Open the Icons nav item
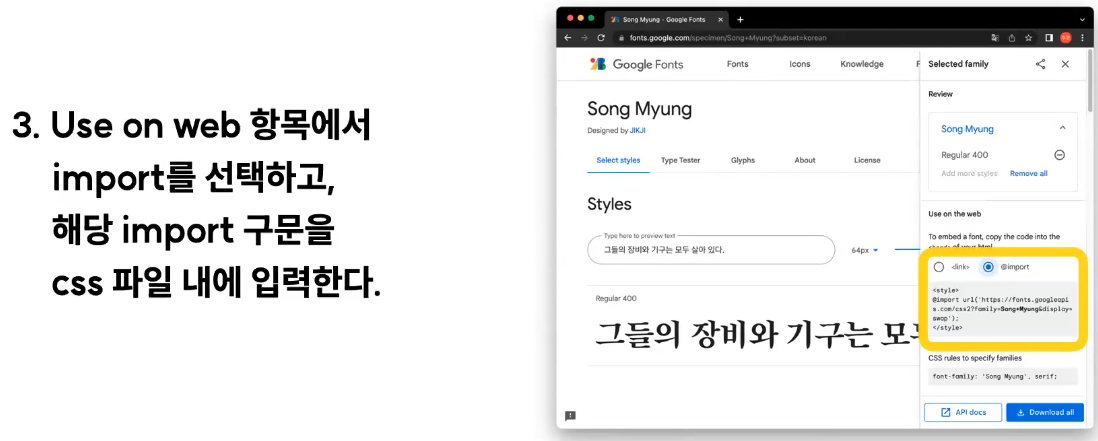Screen dimensions: 1098x441 tap(800, 64)
